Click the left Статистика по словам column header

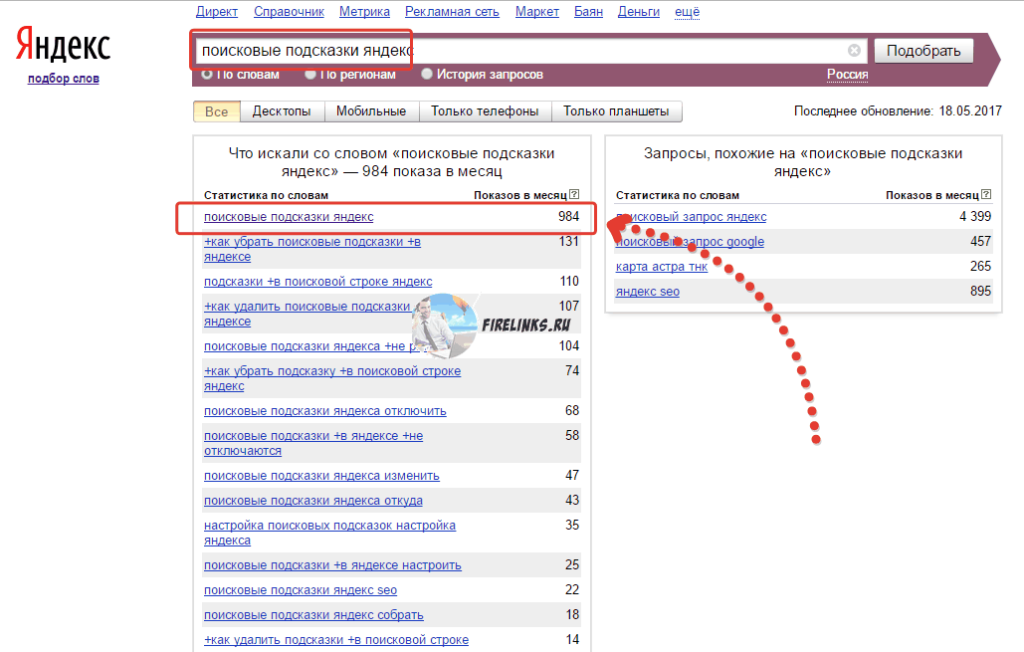(x=266, y=195)
